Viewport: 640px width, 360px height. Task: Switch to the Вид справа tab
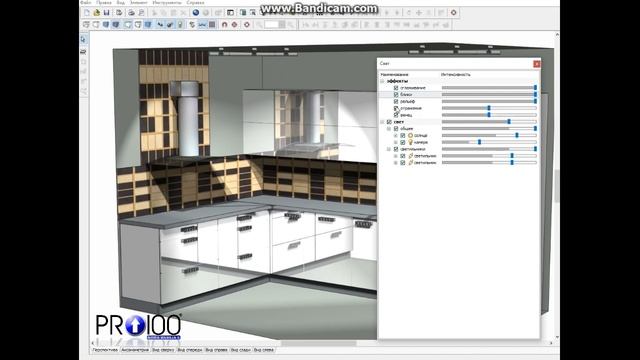point(216,350)
